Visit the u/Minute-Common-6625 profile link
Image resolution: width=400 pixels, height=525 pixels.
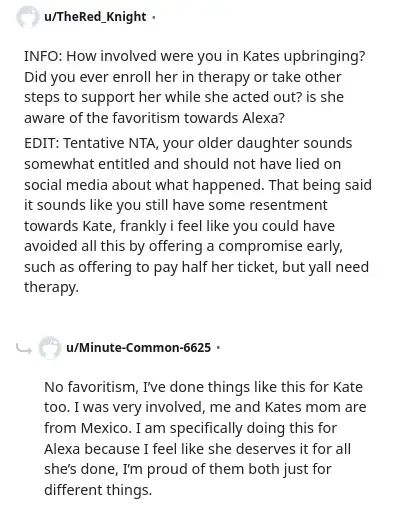tap(139, 348)
